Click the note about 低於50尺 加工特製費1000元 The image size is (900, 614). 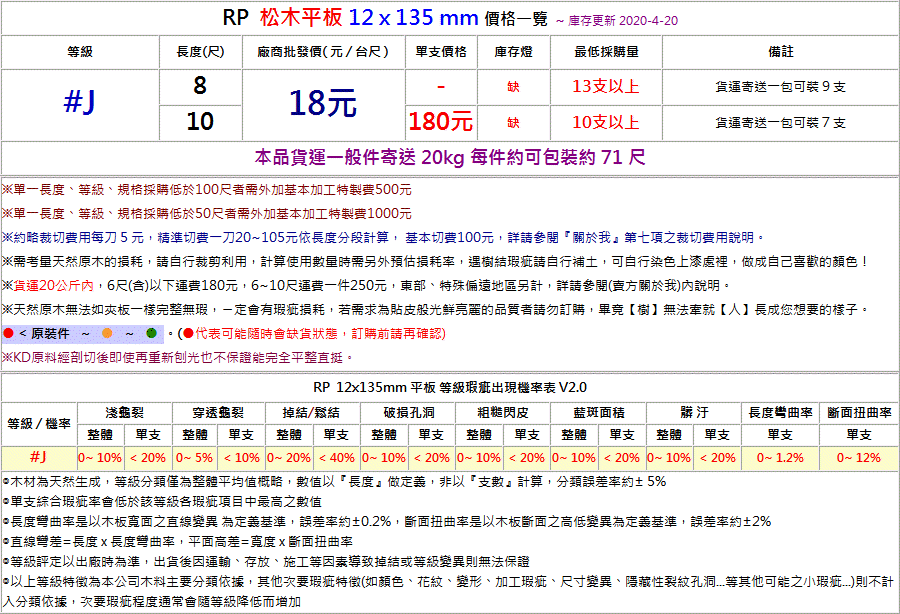(x=207, y=213)
